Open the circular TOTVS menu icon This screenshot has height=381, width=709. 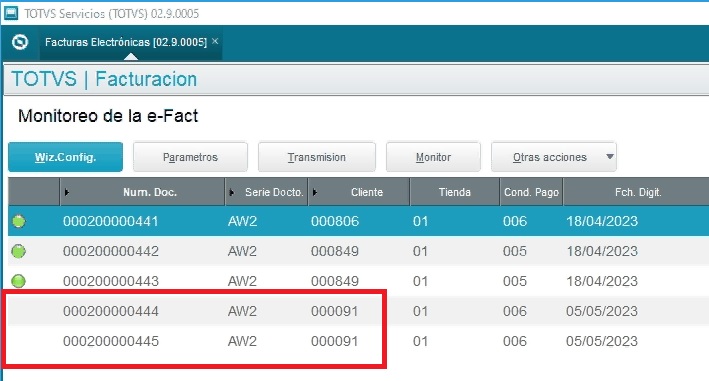click(20, 42)
